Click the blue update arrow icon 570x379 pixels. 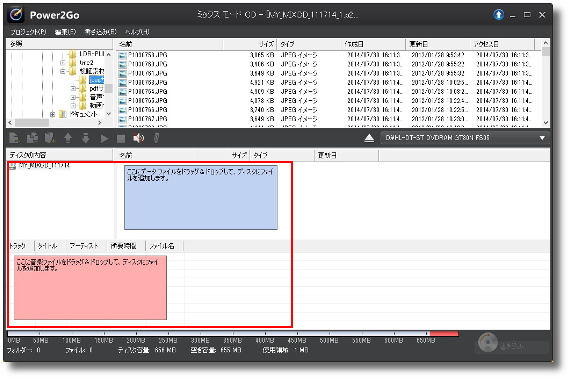[x=499, y=15]
